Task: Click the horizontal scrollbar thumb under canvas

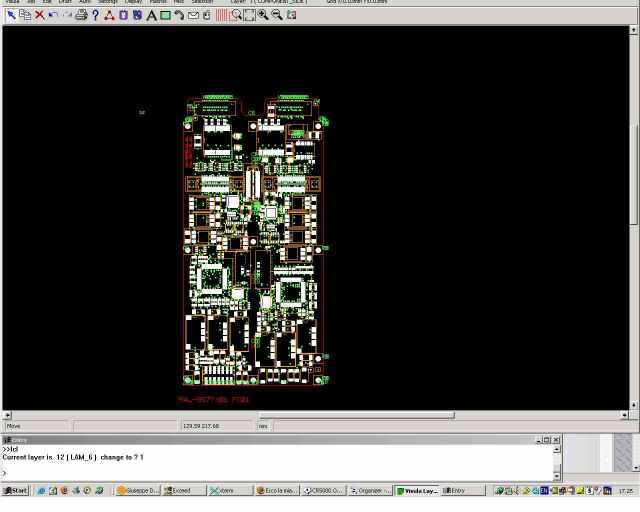Action: (x=357, y=415)
